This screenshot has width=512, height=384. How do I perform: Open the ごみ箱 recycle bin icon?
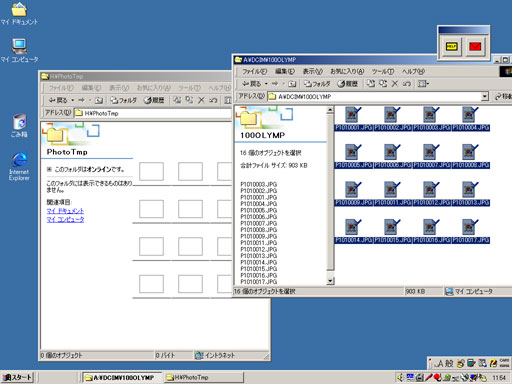tap(19, 126)
